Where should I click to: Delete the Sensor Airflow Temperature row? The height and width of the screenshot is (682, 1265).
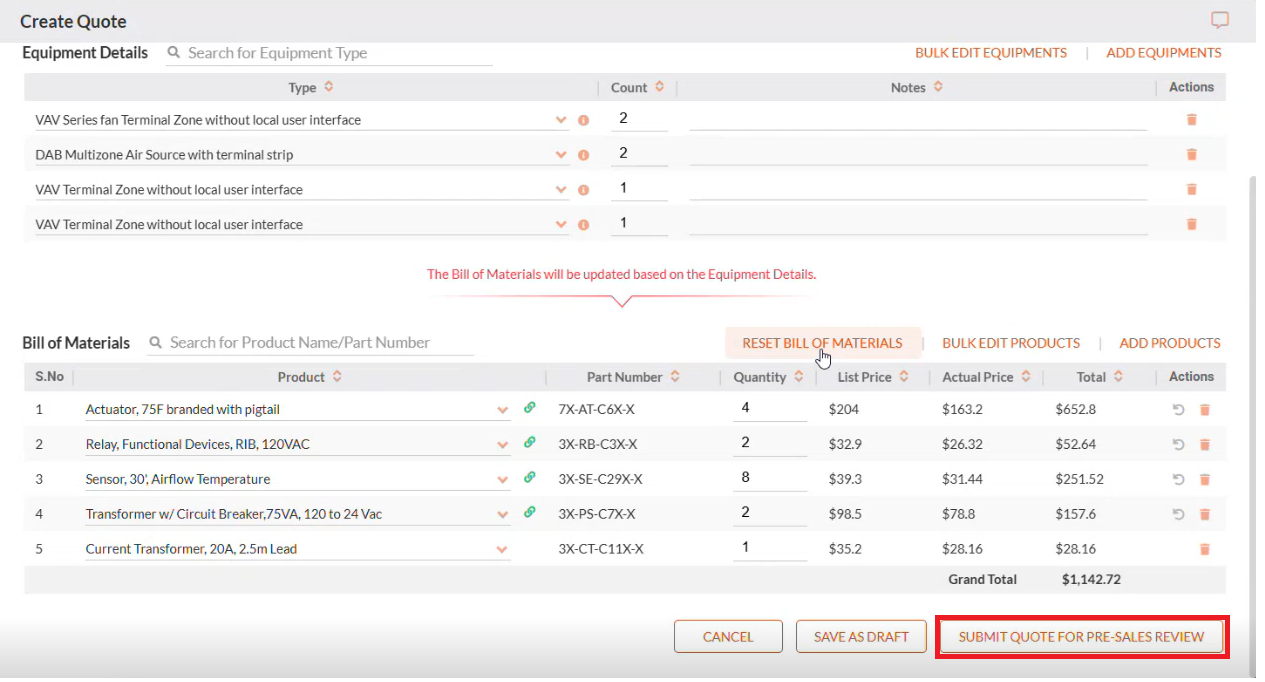(1204, 479)
